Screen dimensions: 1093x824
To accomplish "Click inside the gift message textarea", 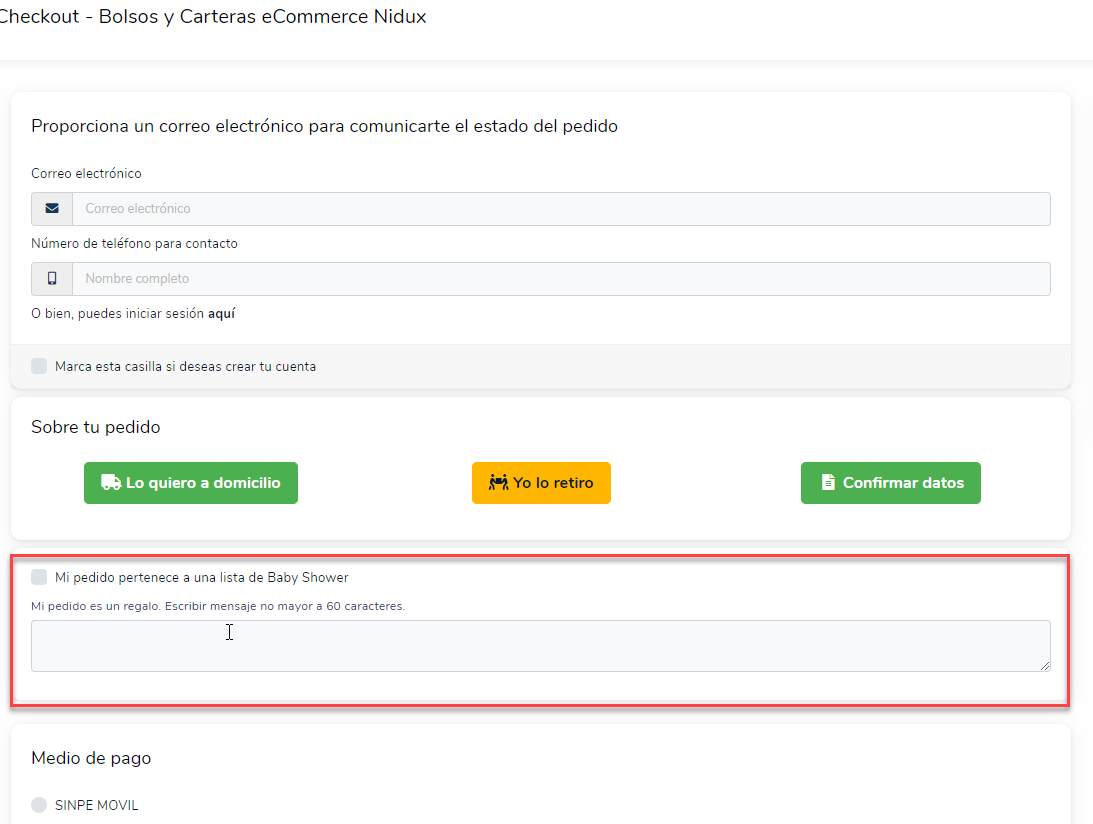I will point(540,646).
